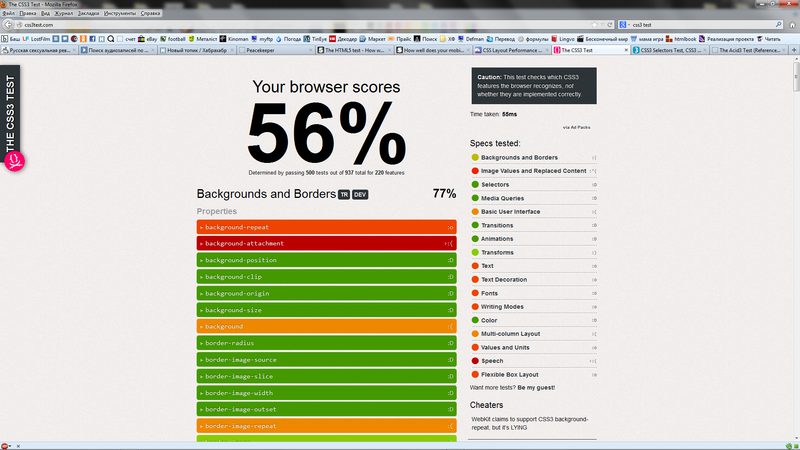Expand the border-radius test row

click(x=327, y=343)
